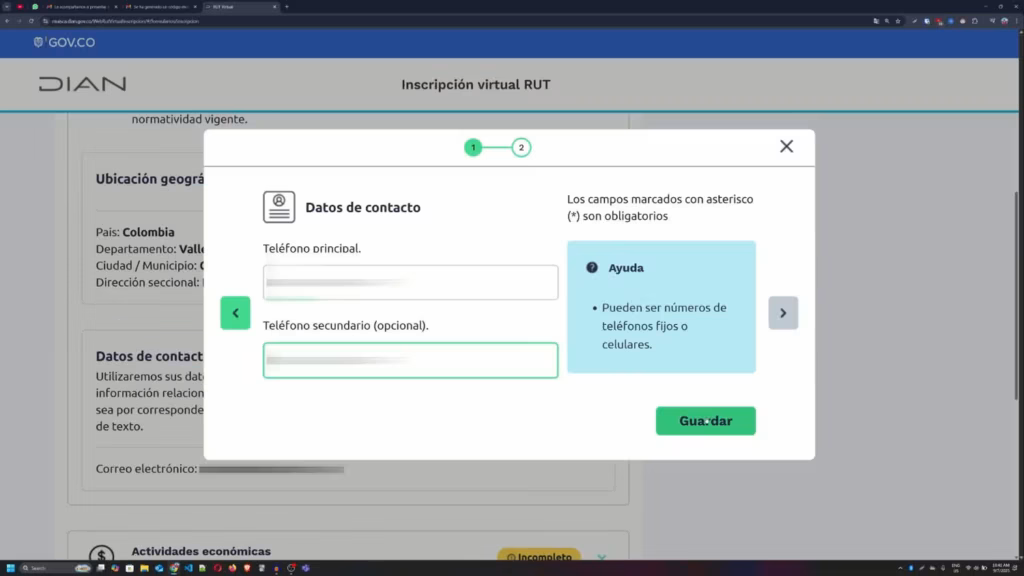Open Task View on the taskbar
The height and width of the screenshot is (576, 1024).
pyautogui.click(x=101, y=568)
